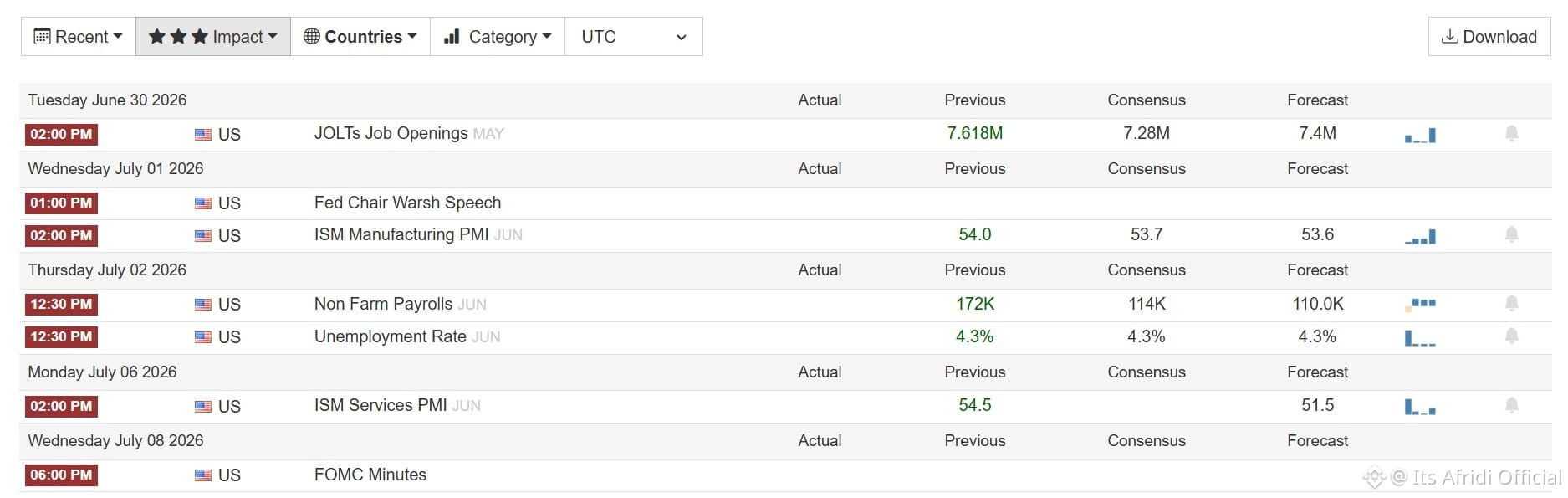View the Non Farm Payrolls bar chart icon
This screenshot has height=498, width=1568.
point(1420,305)
